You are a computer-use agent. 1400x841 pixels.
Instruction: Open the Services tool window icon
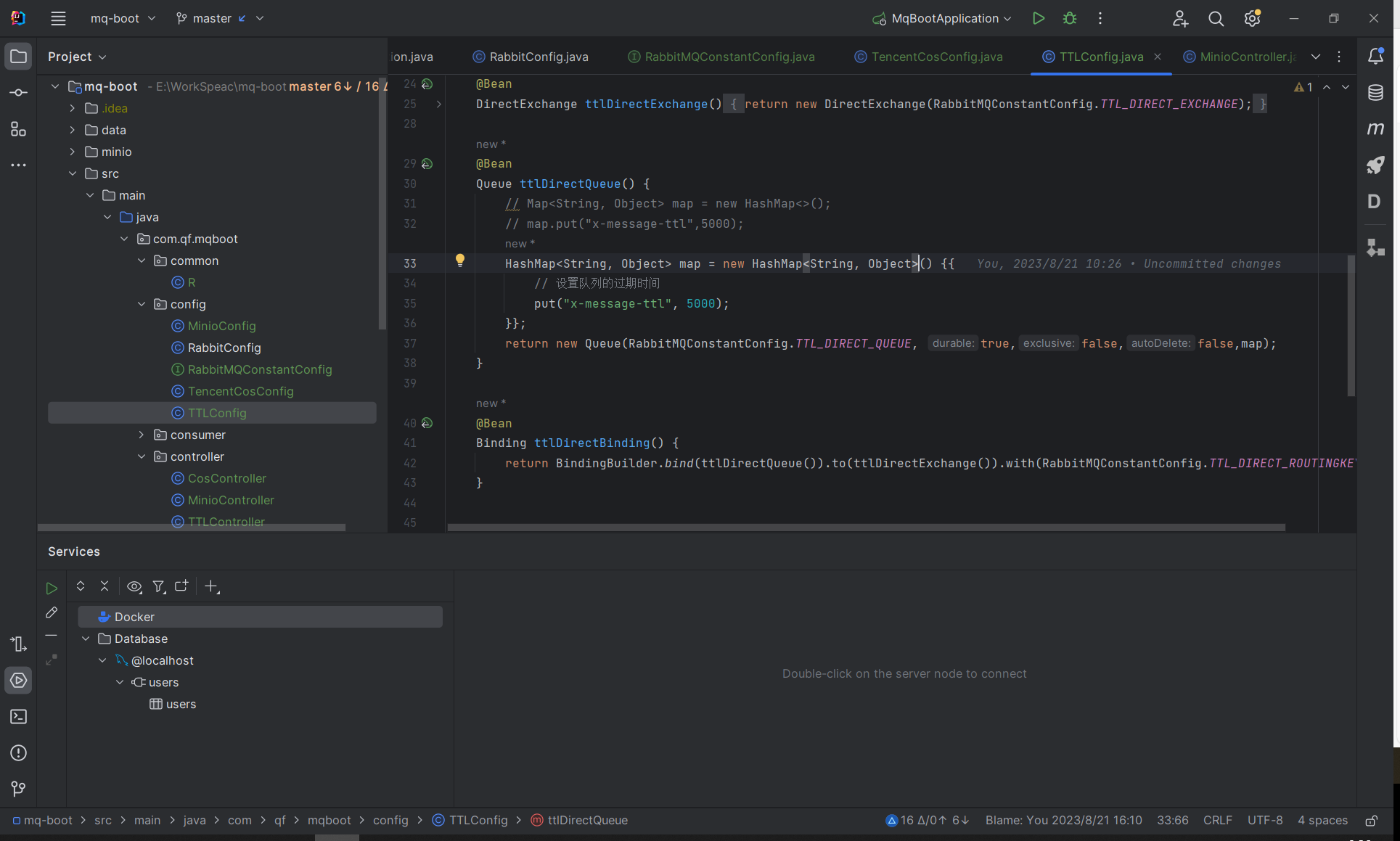19,681
